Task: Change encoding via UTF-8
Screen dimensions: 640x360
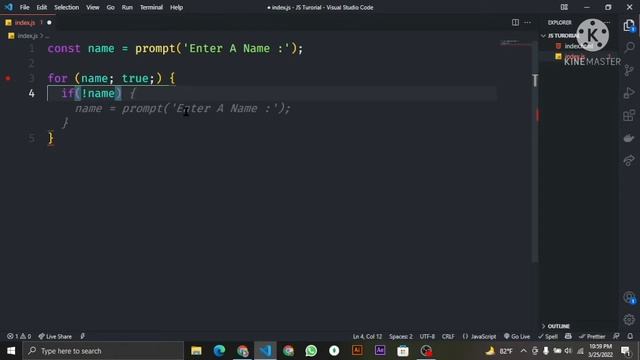Action: [x=427, y=336]
